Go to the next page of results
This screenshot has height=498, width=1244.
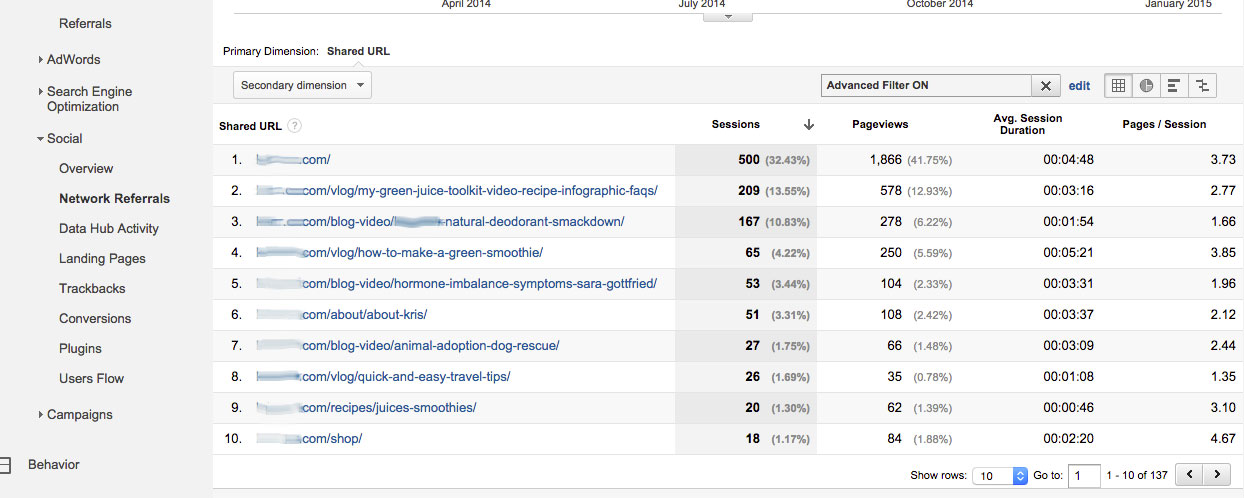(1217, 475)
